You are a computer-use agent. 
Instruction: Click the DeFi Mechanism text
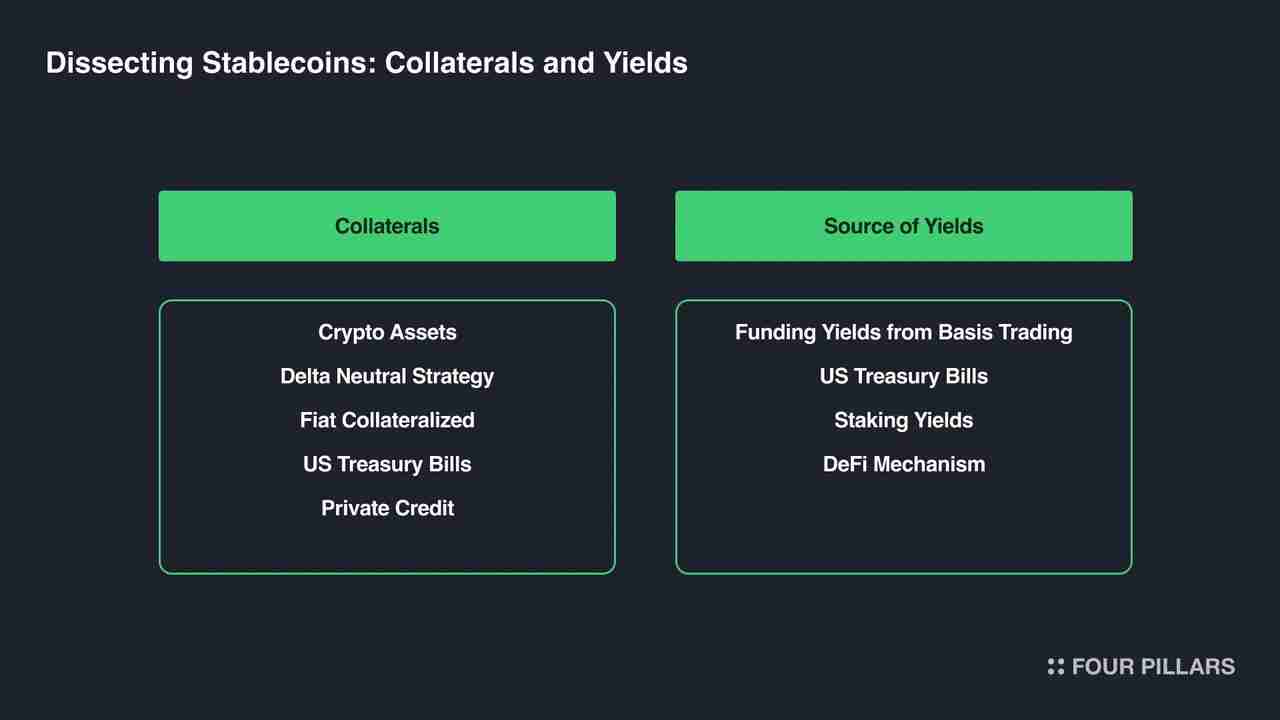tap(903, 464)
